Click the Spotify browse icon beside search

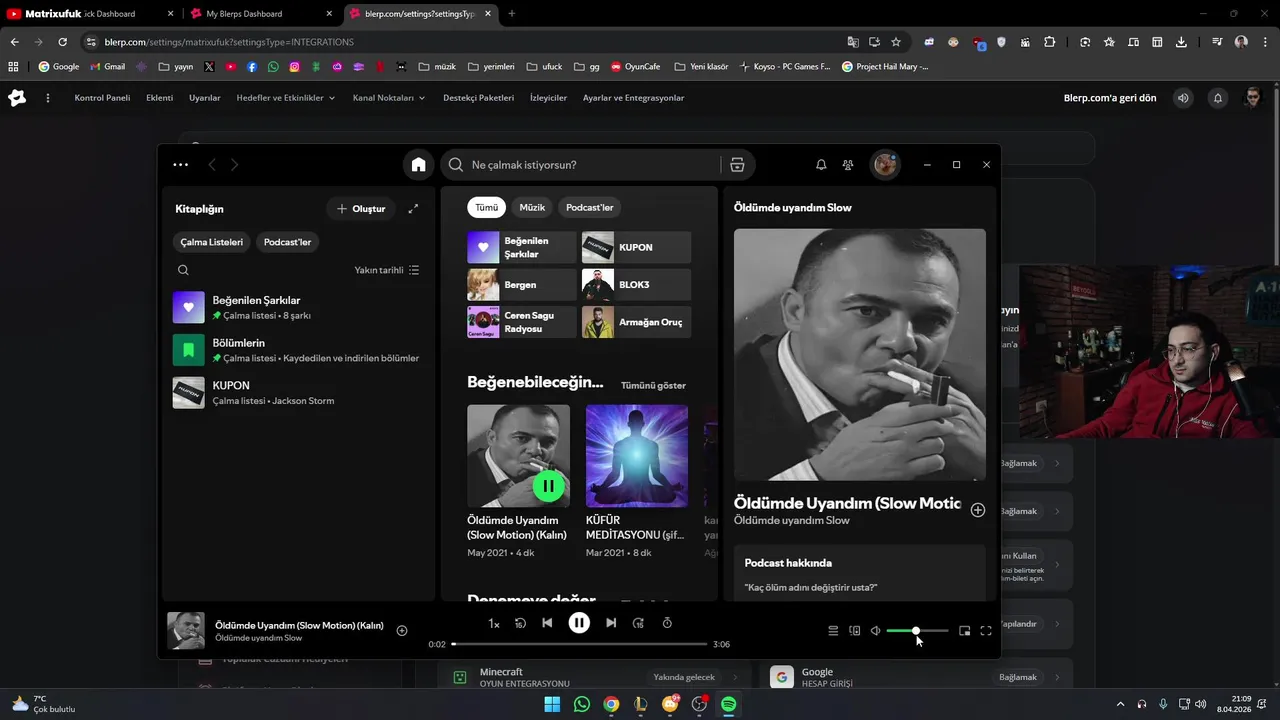coord(737,165)
